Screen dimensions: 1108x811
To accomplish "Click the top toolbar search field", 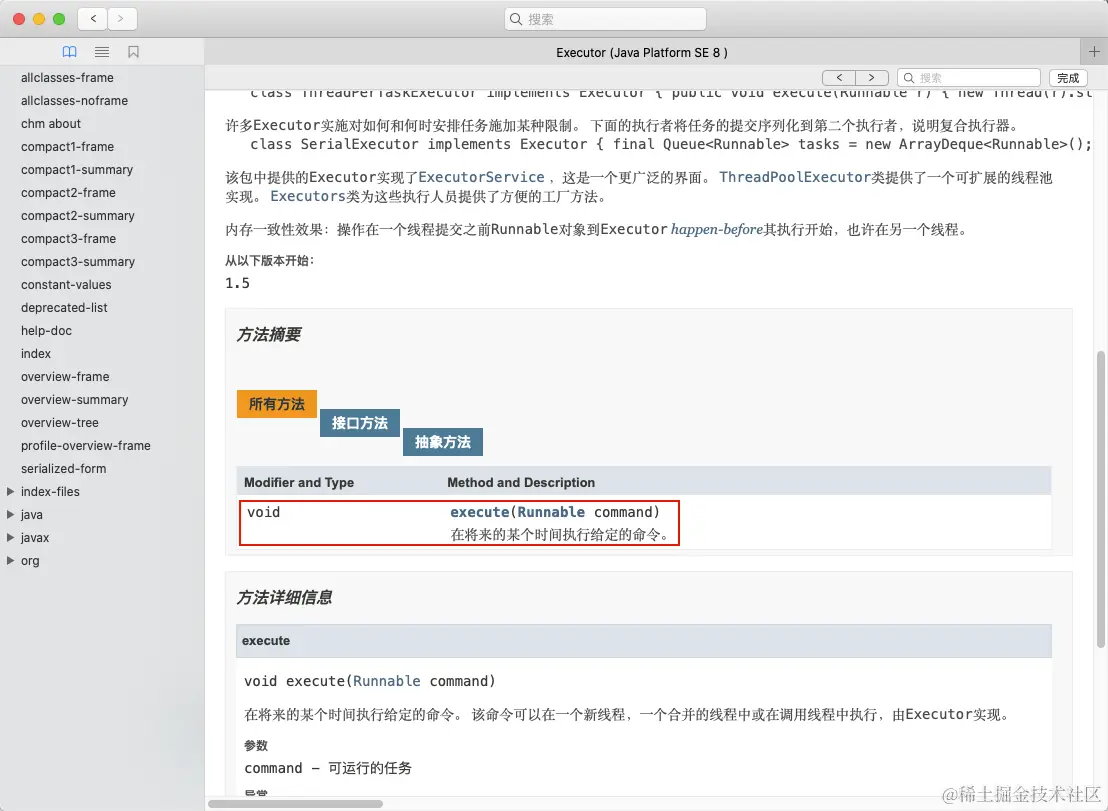I will click(x=606, y=19).
